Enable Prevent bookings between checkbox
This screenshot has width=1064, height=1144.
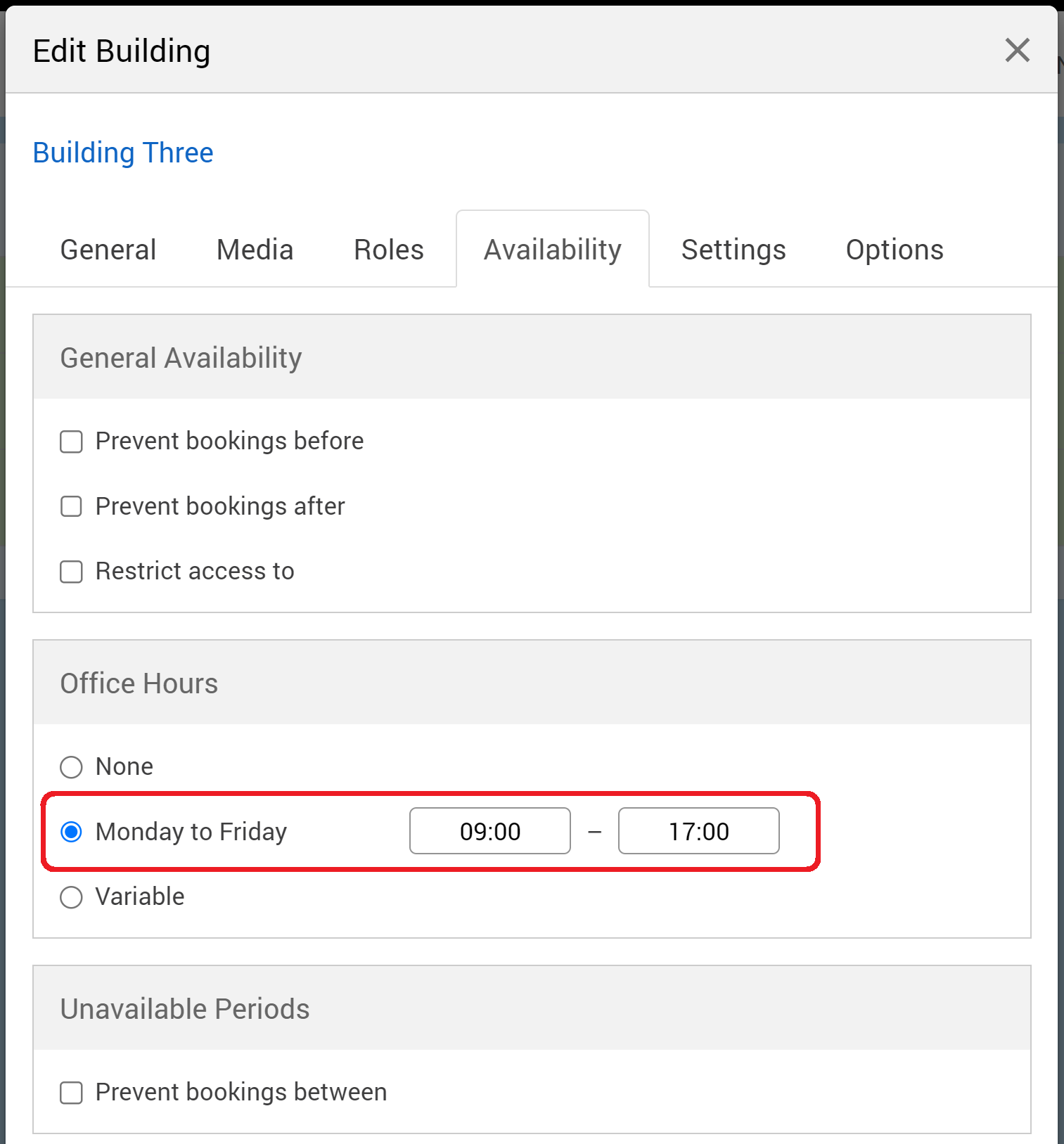point(71,1093)
